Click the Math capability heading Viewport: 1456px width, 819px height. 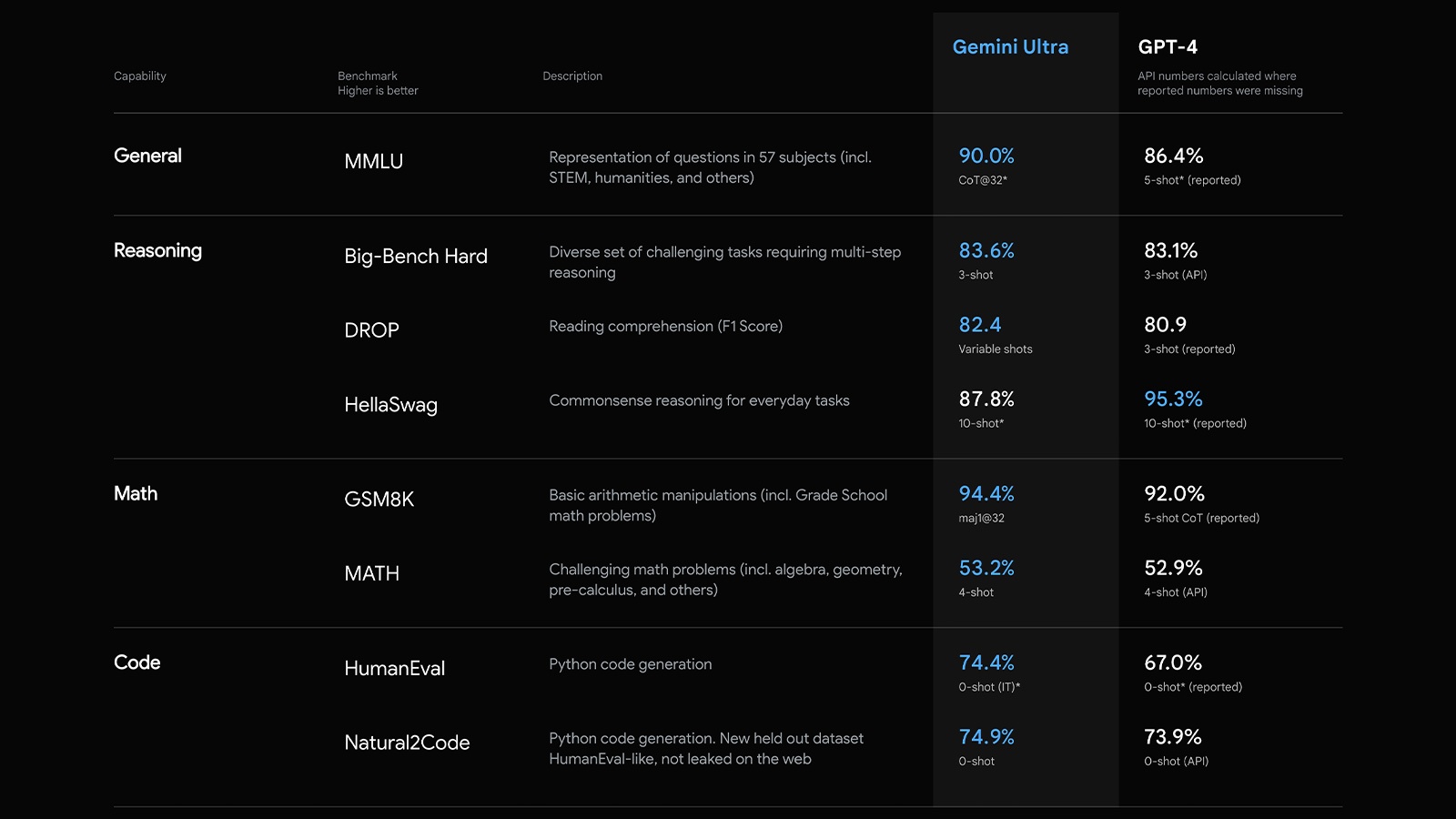pos(136,493)
